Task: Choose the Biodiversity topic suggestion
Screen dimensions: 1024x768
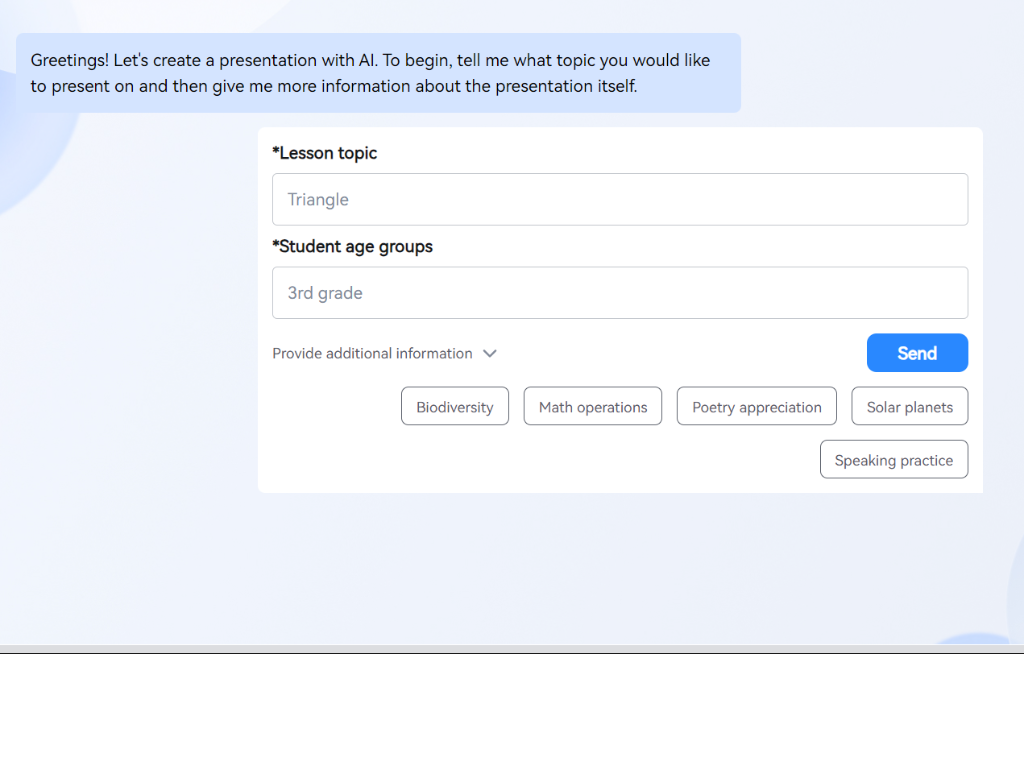Action: coord(455,407)
